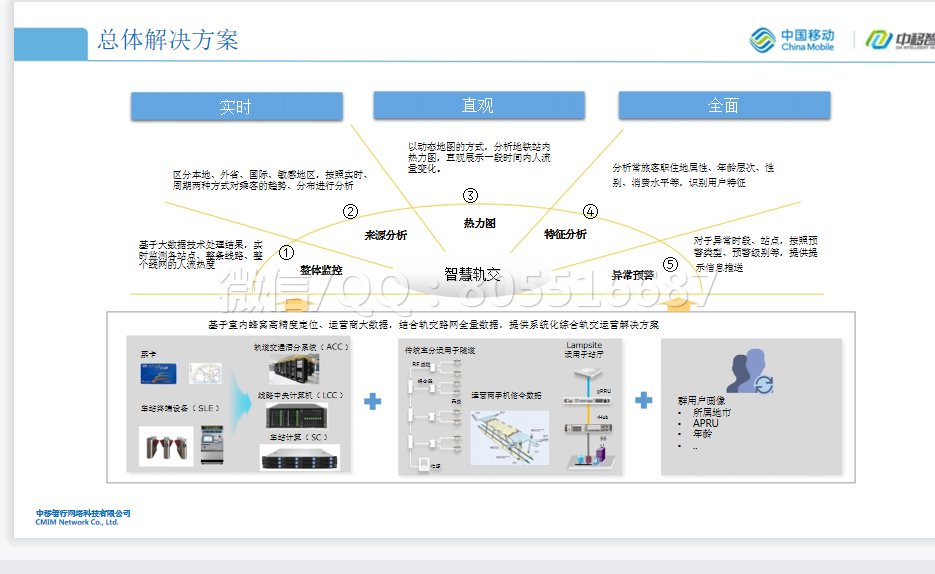
Task: Click the slide title 总体解决方案
Action: tap(168, 40)
